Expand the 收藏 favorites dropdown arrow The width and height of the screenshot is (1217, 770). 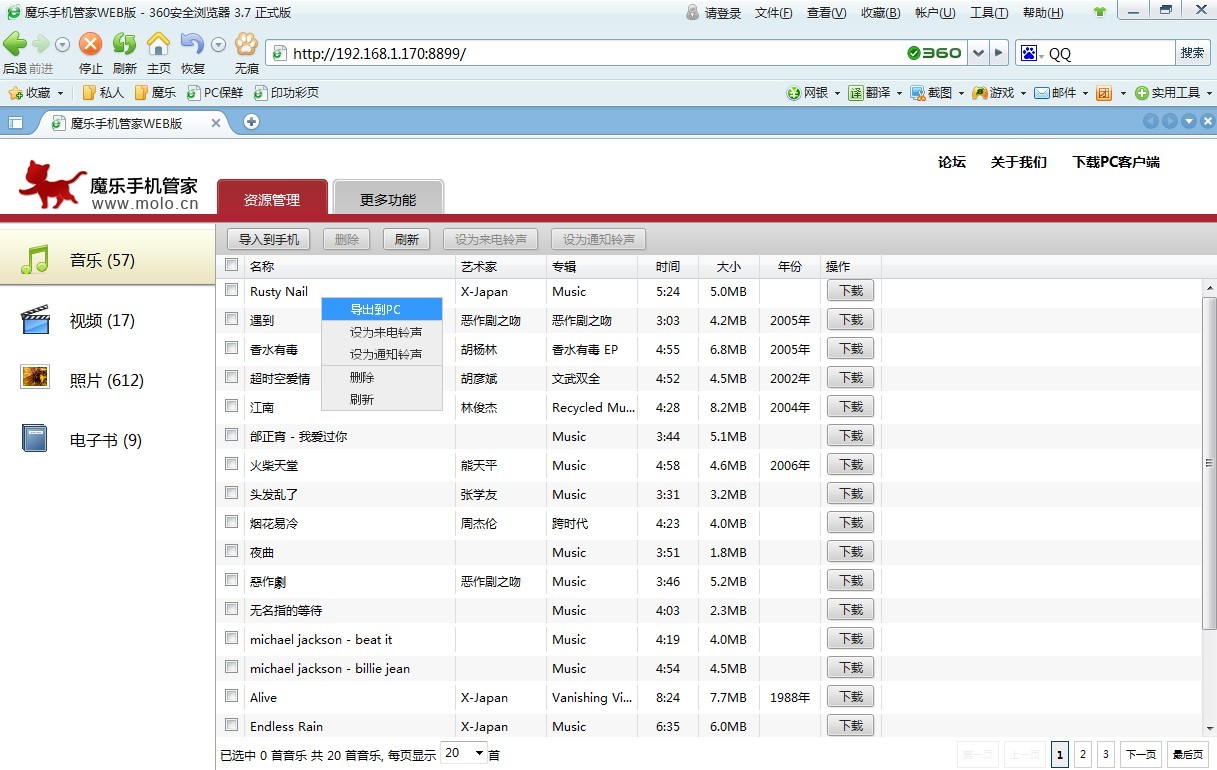click(60, 93)
